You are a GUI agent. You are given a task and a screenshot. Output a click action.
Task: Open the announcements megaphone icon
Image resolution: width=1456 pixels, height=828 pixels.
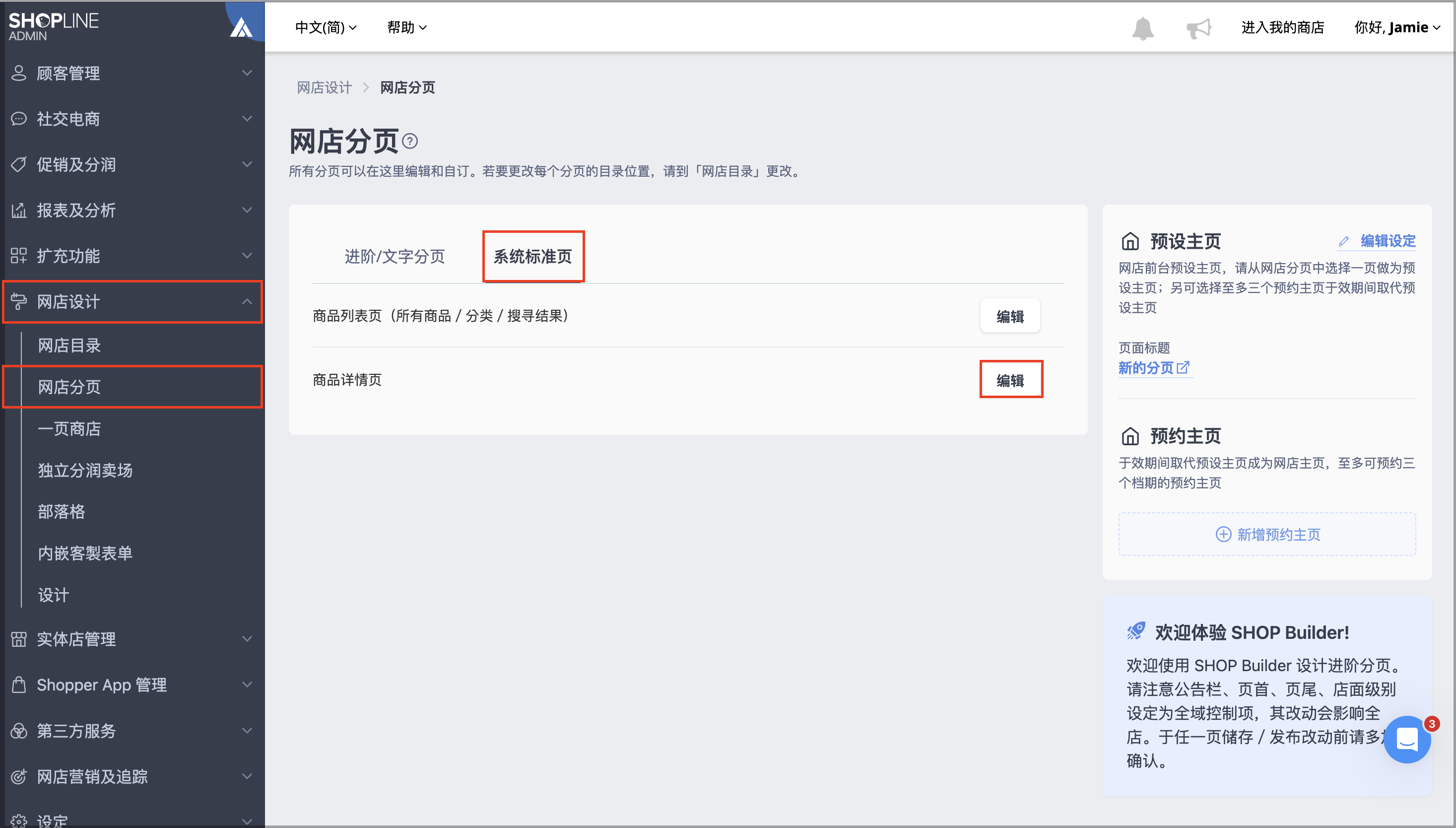coord(1198,28)
